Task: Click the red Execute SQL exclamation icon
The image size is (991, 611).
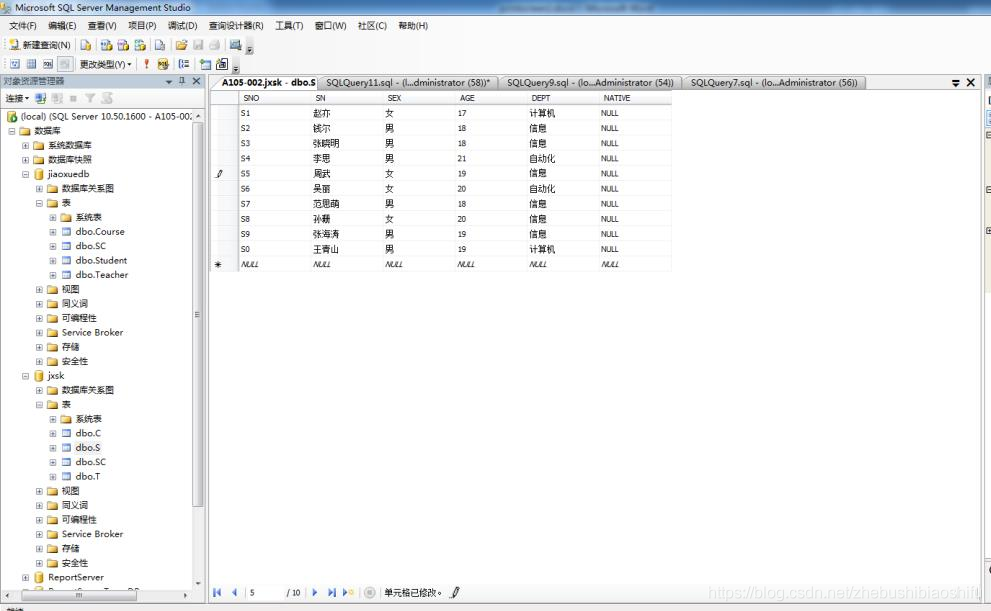Action: (x=146, y=64)
